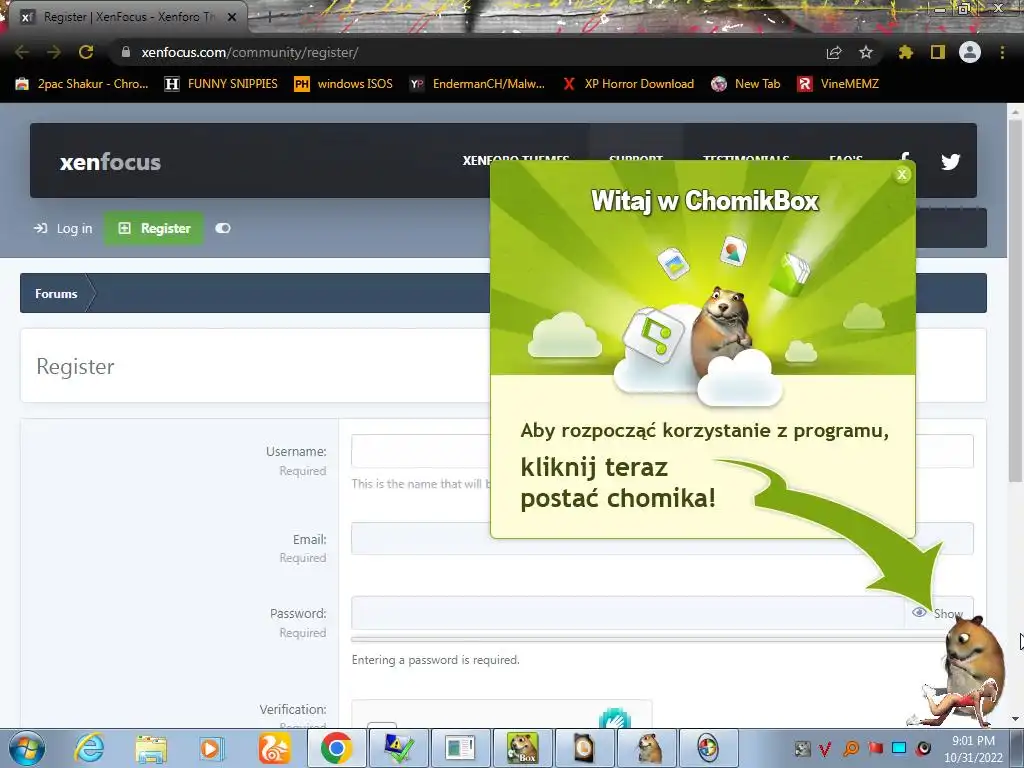Viewport: 1024px width, 768px height.
Task: Share this page icon
Action: [834, 52]
